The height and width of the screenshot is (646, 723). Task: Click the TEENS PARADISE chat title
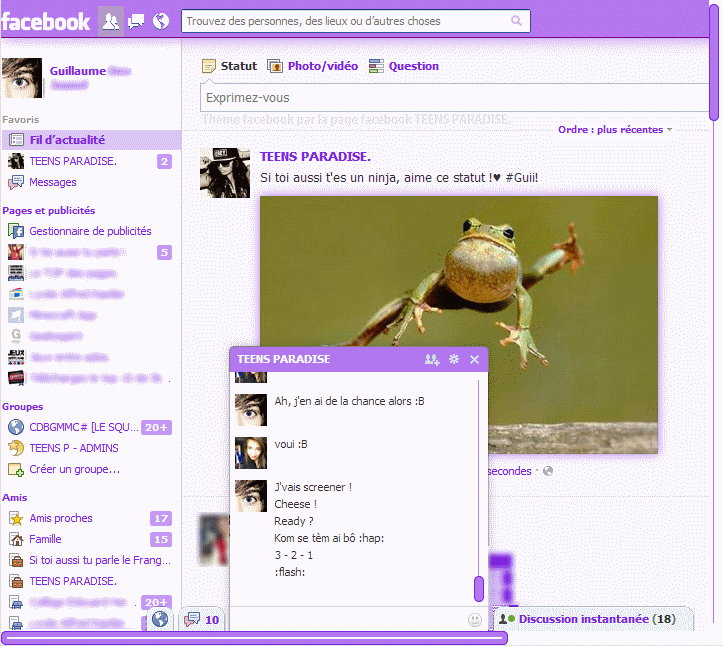point(284,359)
